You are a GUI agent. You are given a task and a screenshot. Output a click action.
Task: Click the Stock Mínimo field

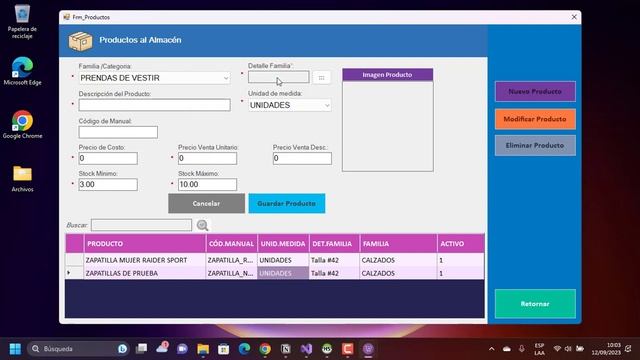[x=108, y=184]
